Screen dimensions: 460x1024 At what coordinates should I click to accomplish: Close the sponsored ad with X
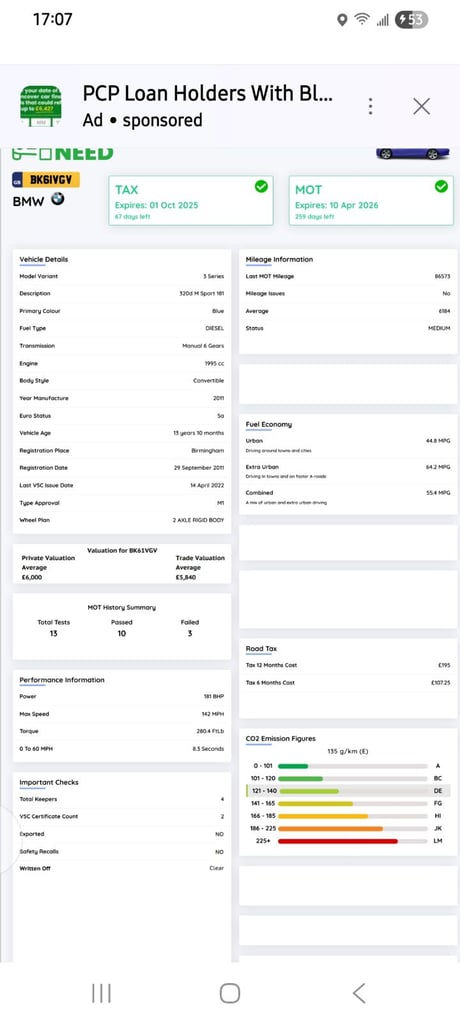pos(421,106)
